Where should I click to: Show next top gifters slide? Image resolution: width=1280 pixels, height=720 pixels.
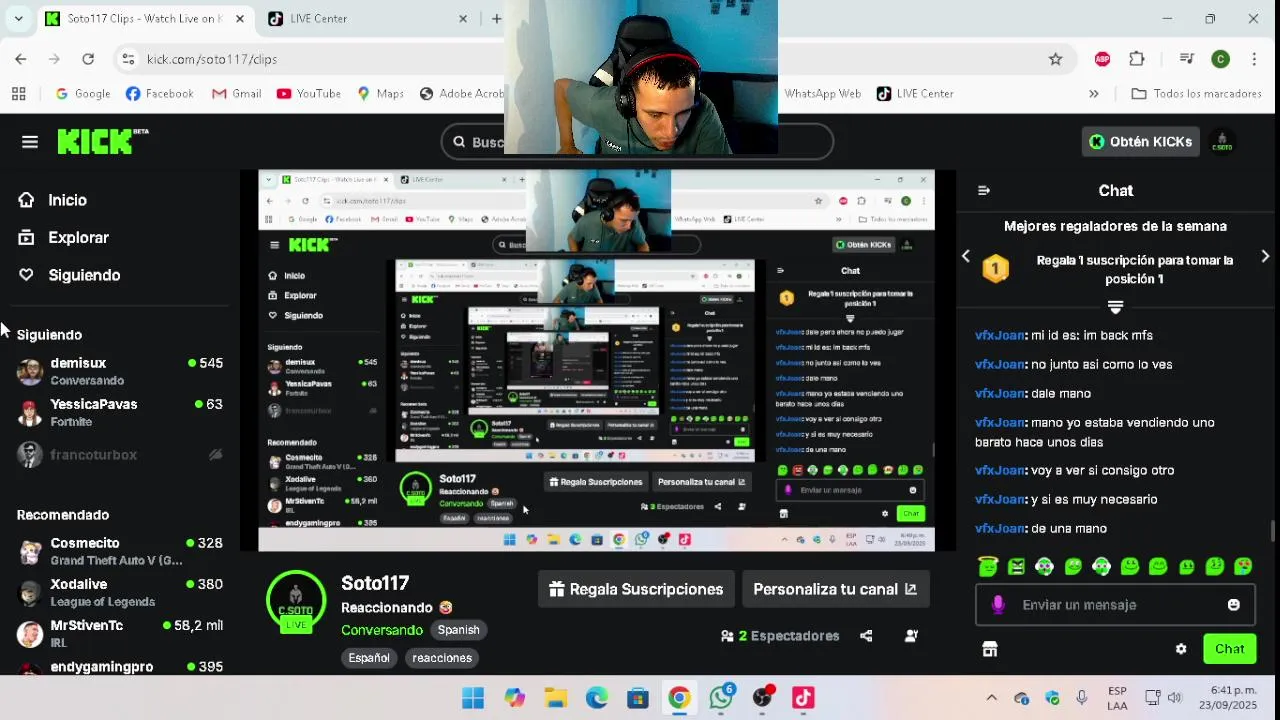[1265, 257]
